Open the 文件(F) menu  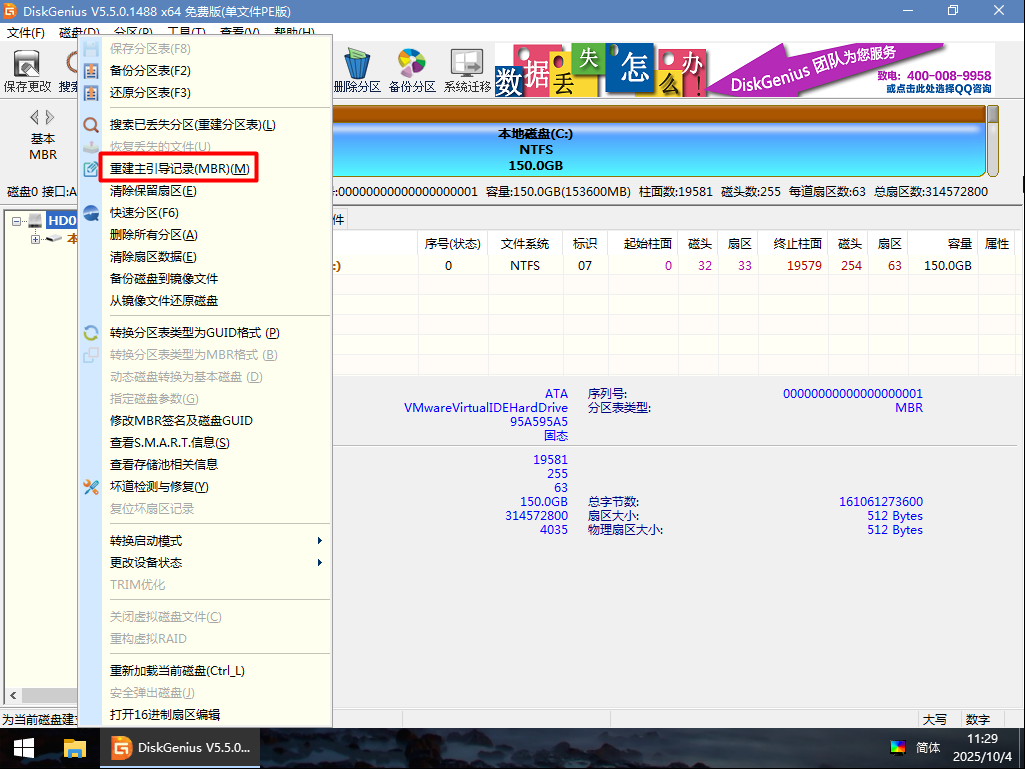pyautogui.click(x=25, y=32)
